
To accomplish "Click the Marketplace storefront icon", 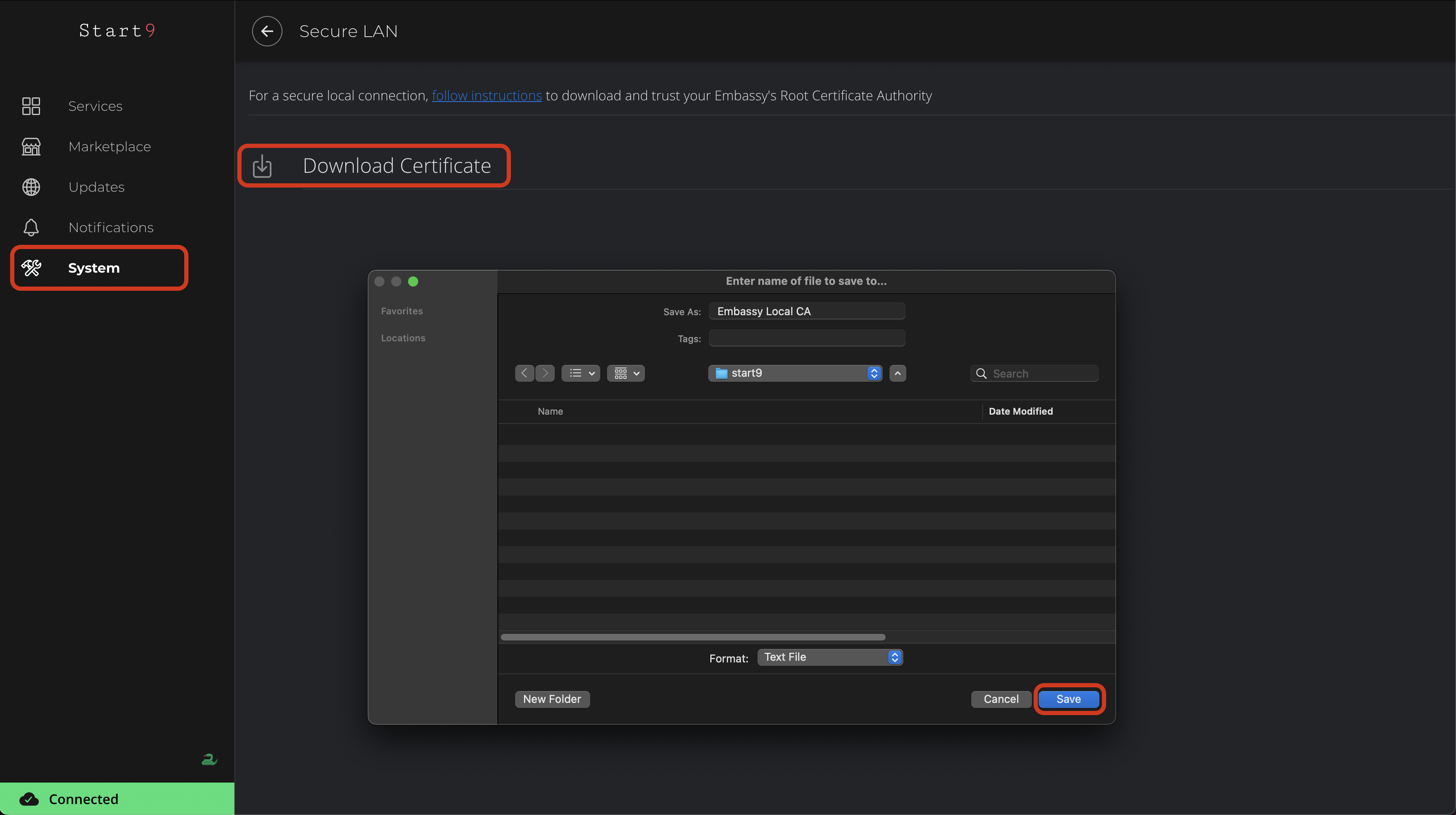I will click(x=31, y=146).
